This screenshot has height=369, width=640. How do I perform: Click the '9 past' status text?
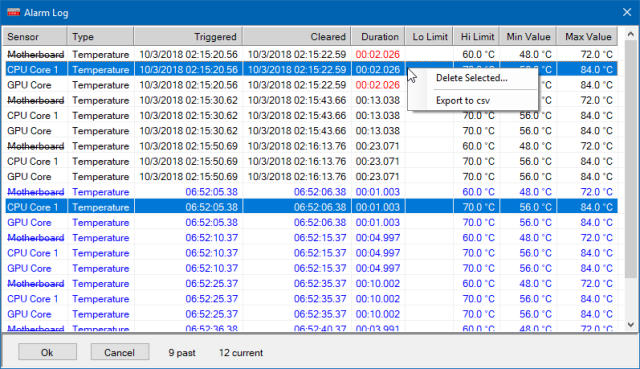[x=182, y=353]
